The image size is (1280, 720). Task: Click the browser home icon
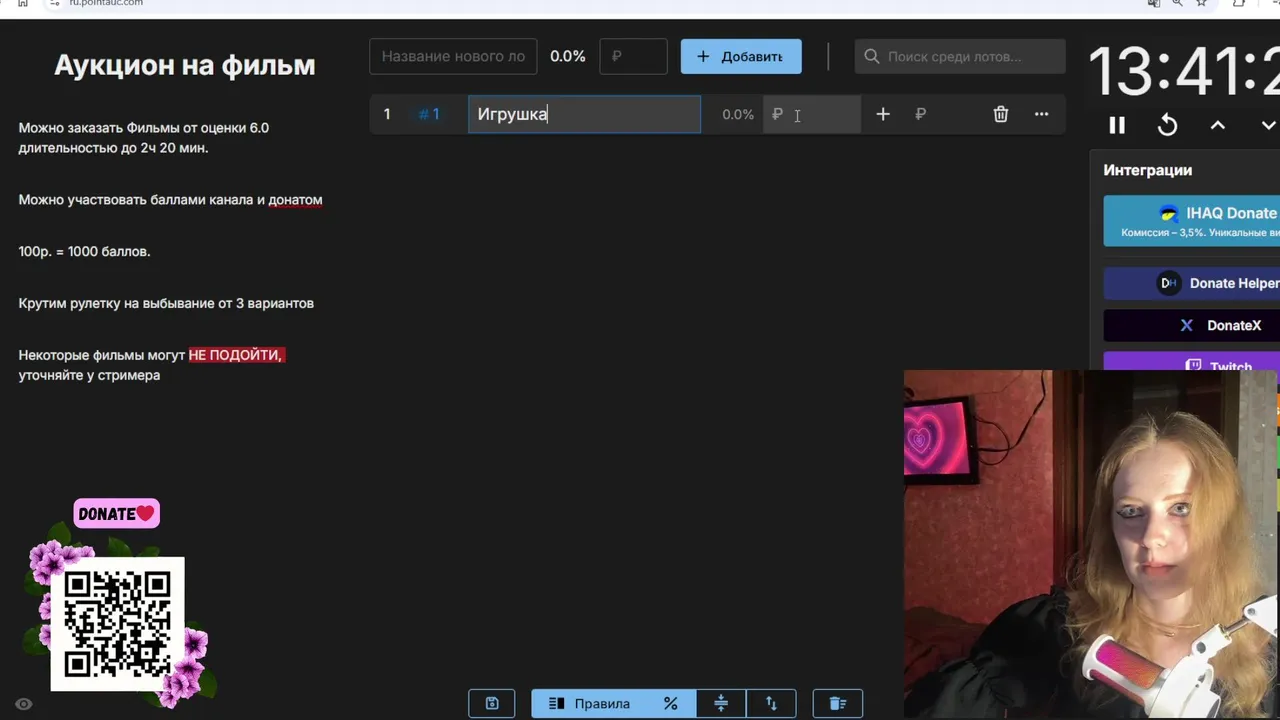[x=23, y=4]
